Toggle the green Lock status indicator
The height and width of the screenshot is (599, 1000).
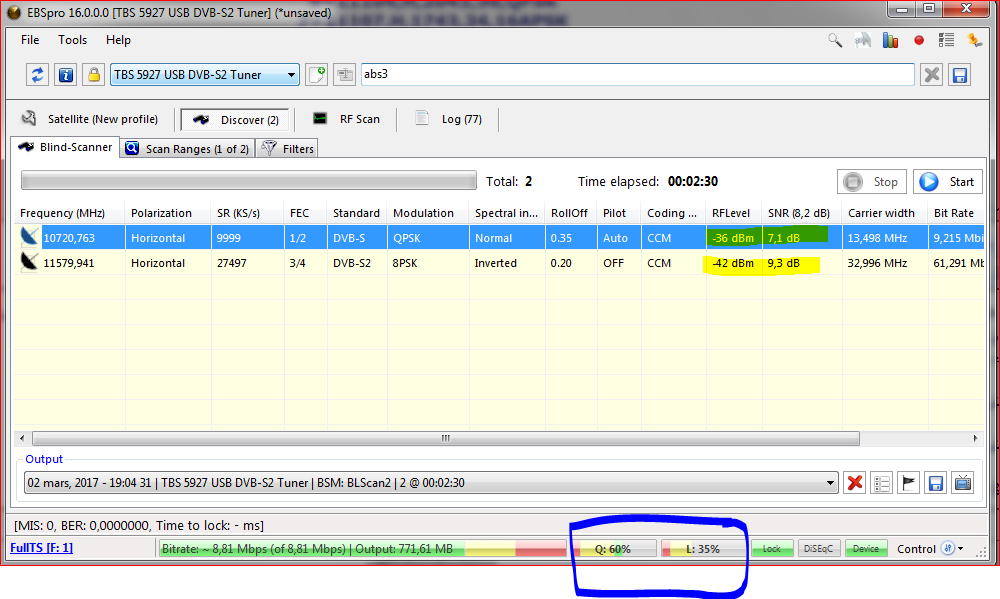tap(771, 549)
